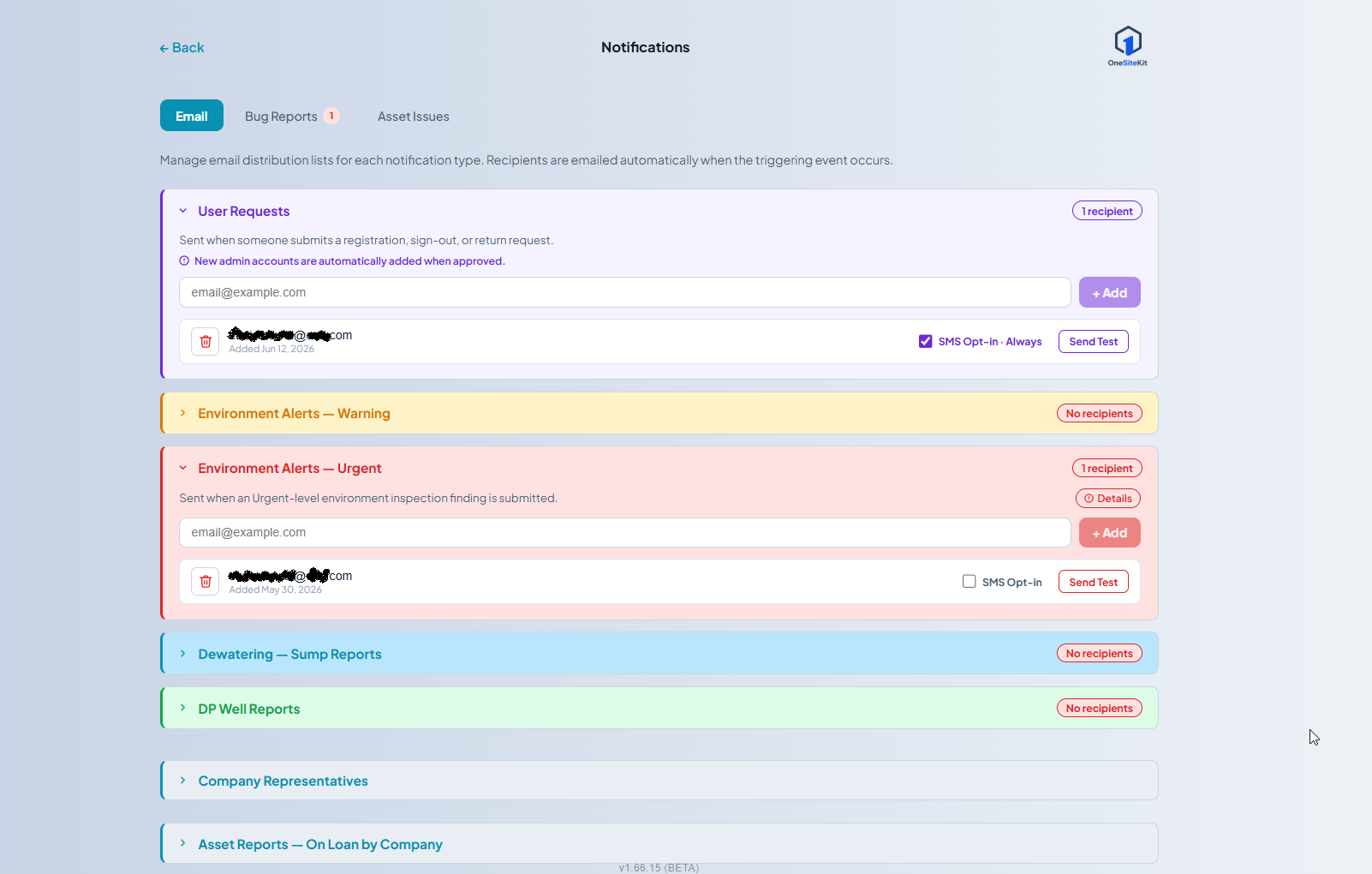Click the 'Sent when someone submits a registration' description

click(x=367, y=240)
